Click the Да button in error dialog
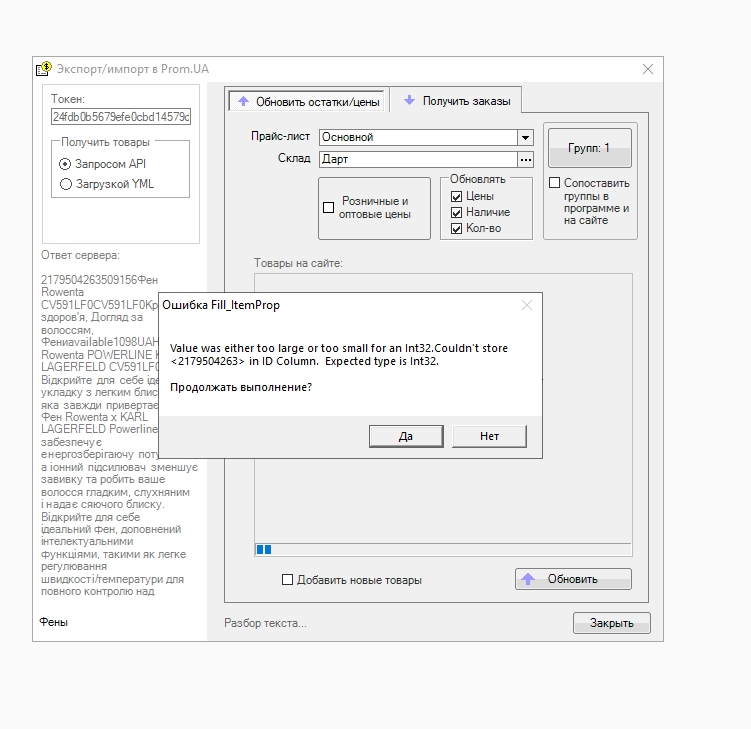 (405, 436)
